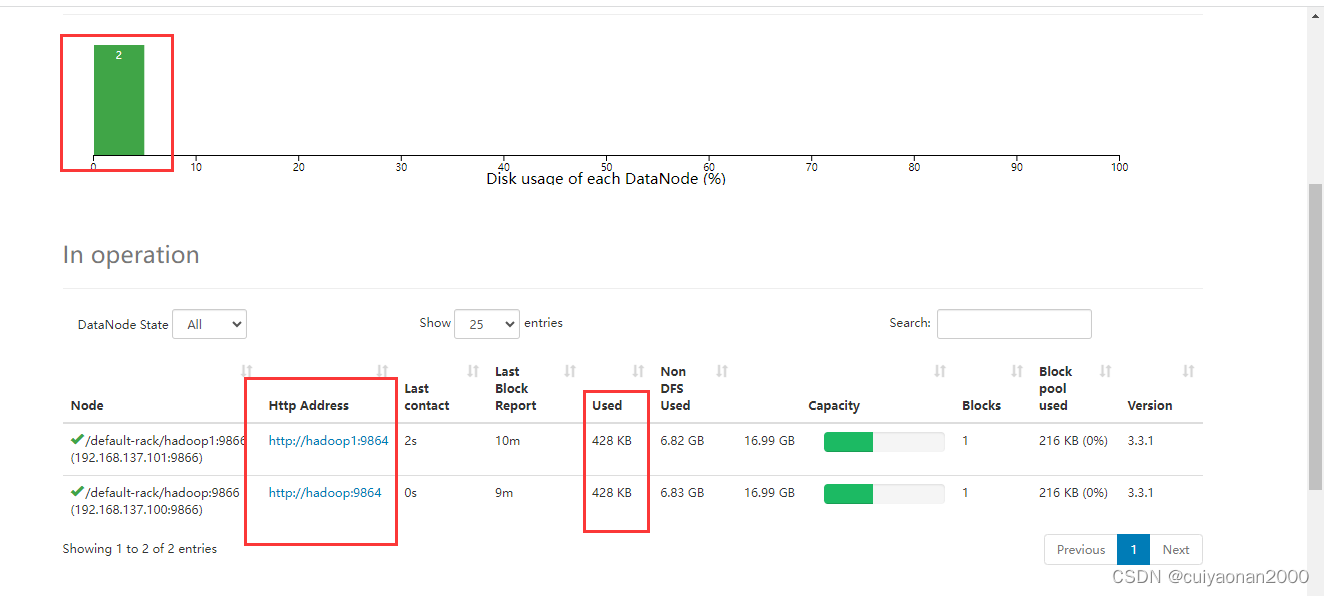
Task: Open the Show entries count dropdown
Action: [x=487, y=324]
